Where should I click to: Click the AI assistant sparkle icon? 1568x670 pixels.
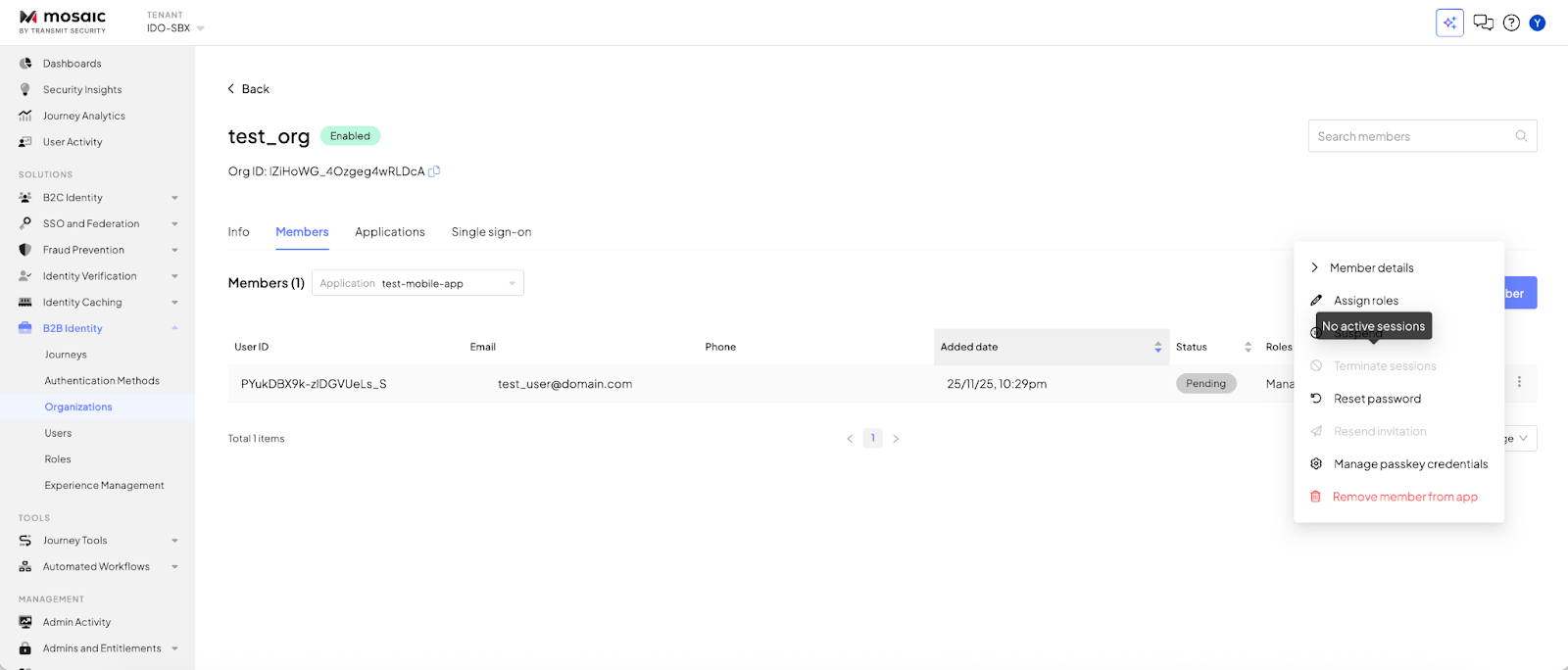click(1449, 23)
